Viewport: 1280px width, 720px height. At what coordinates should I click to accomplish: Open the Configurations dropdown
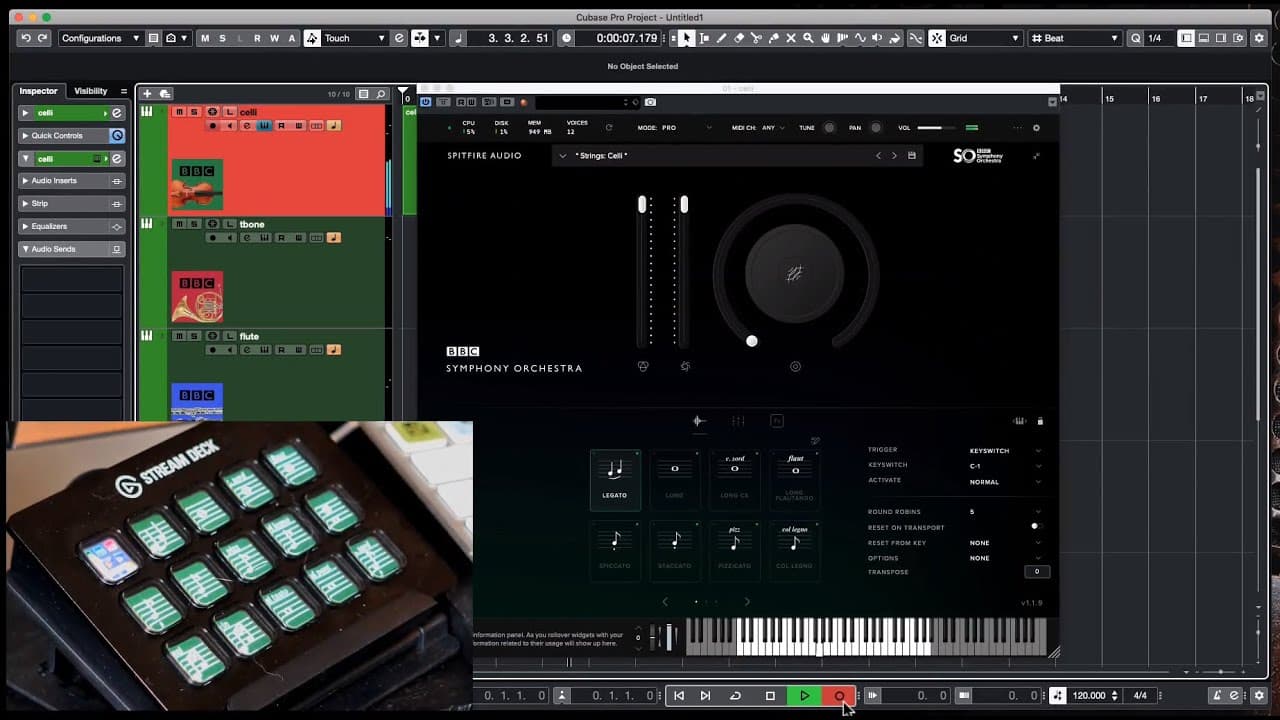[x=100, y=38]
